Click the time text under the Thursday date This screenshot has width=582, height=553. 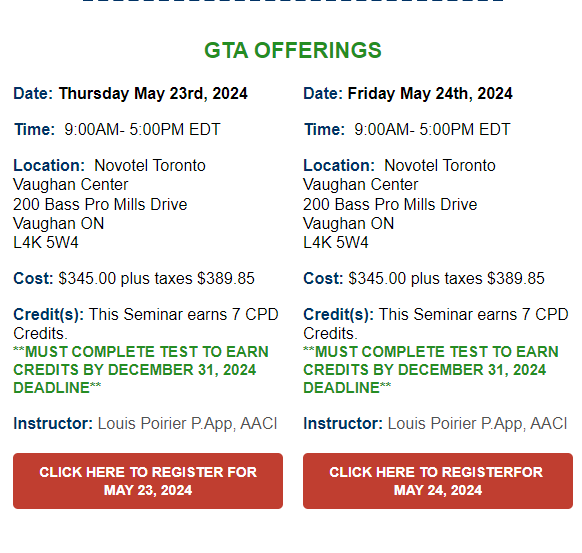[142, 130]
